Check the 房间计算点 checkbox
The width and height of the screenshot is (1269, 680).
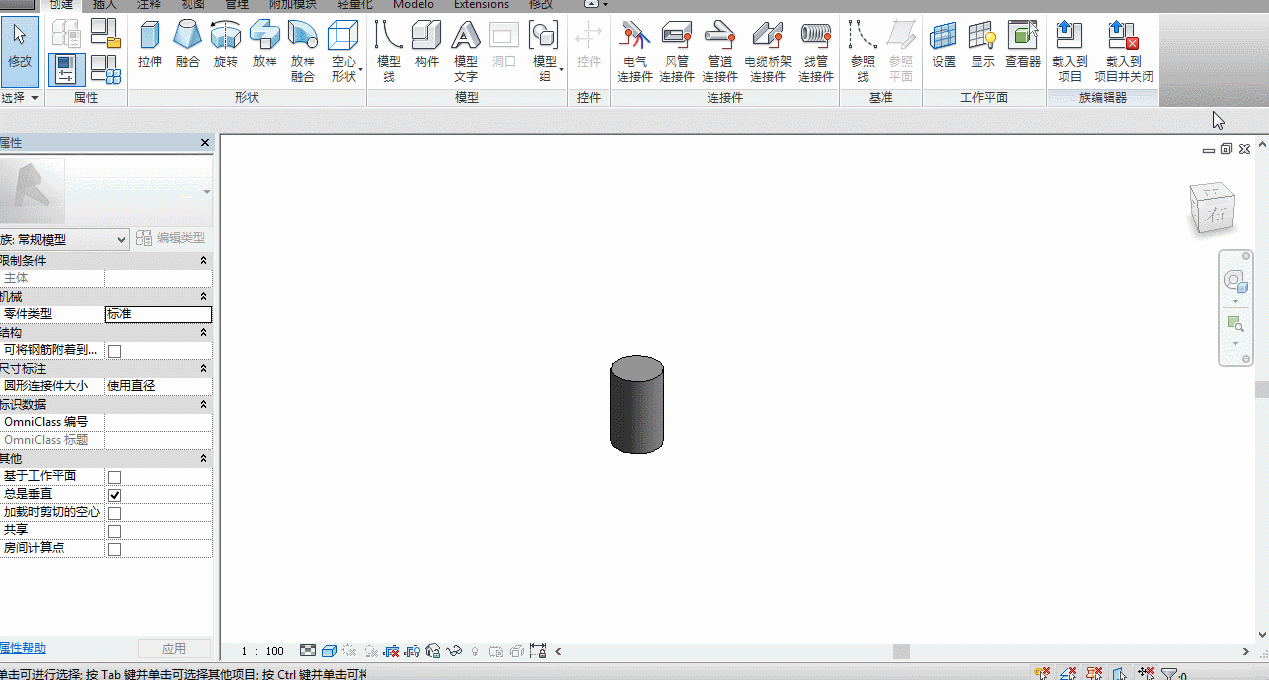pos(114,549)
